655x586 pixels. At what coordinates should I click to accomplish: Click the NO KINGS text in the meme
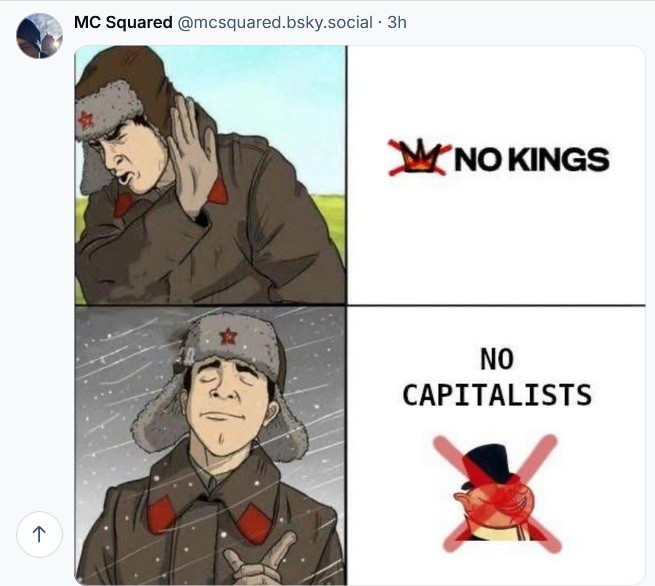(x=530, y=158)
